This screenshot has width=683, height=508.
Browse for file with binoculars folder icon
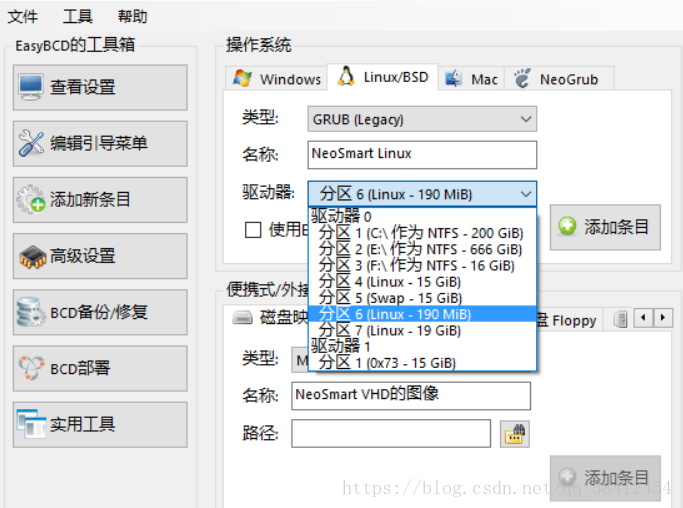[x=514, y=433]
